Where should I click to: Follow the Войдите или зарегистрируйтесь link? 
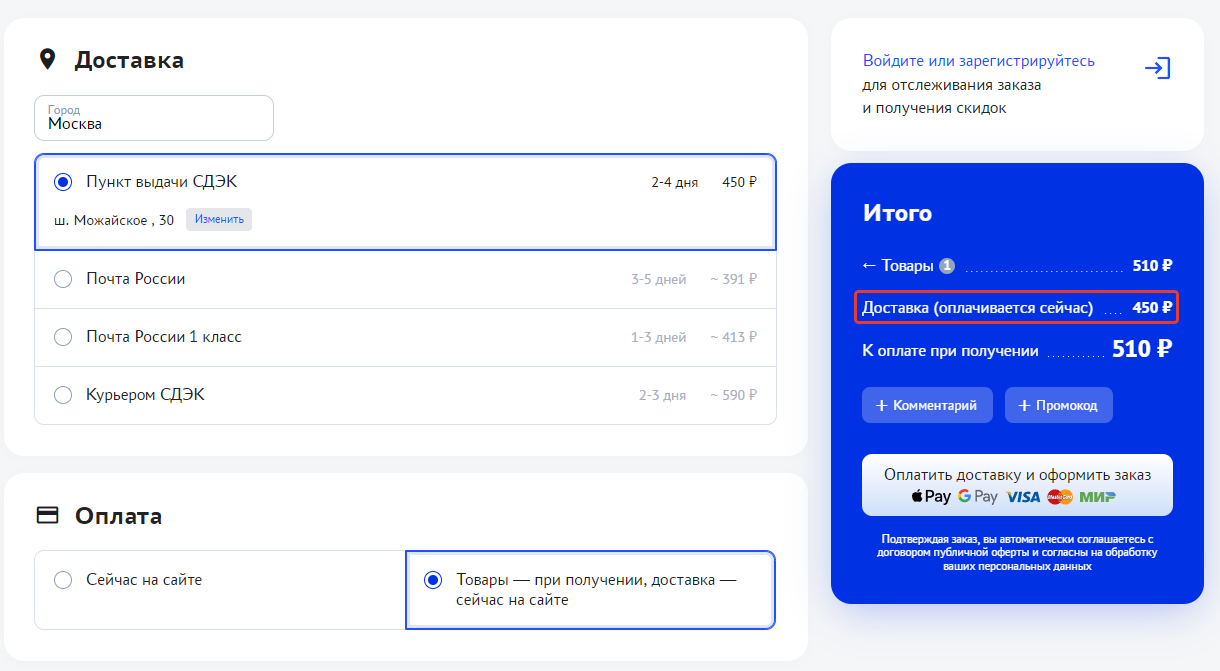[978, 61]
